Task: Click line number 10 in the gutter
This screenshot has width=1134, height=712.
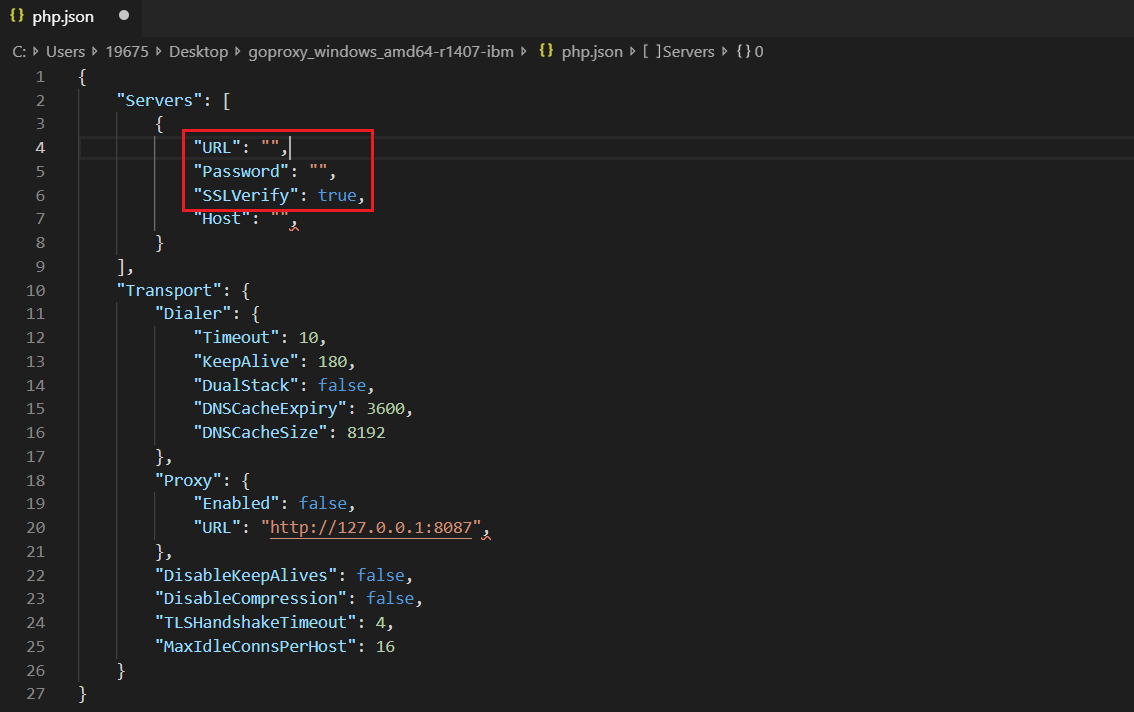Action: [x=35, y=290]
